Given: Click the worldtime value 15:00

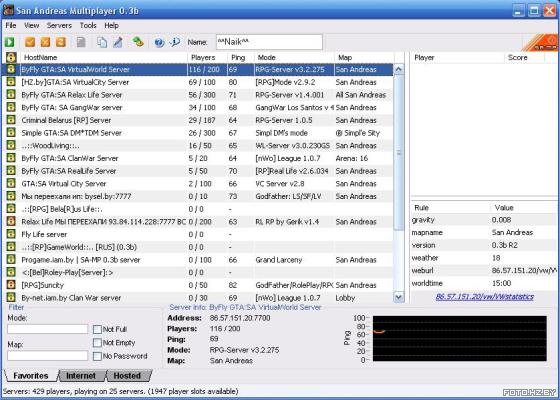Looking at the screenshot, I should 501,284.
